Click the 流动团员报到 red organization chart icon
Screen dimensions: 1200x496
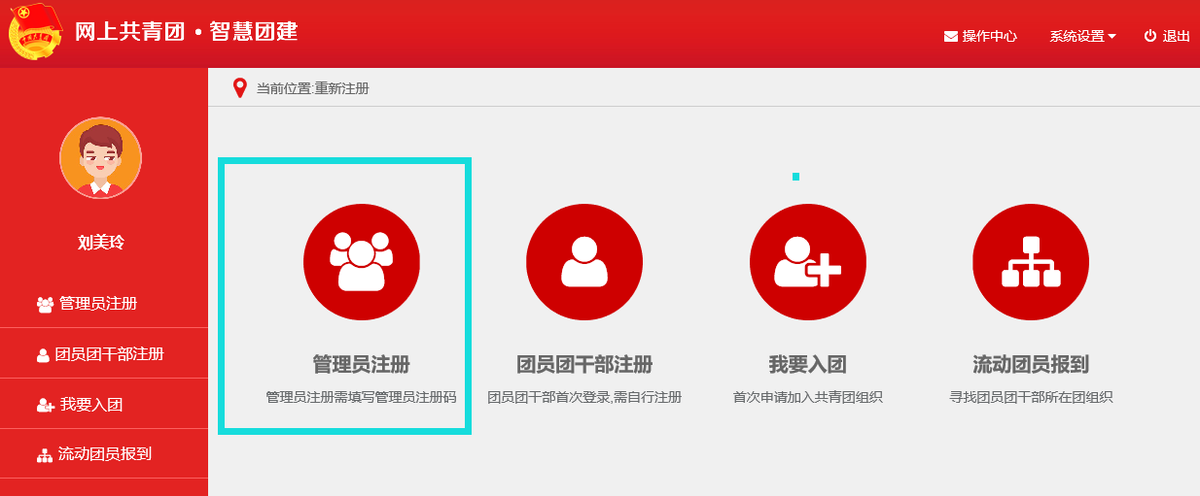click(1031, 262)
